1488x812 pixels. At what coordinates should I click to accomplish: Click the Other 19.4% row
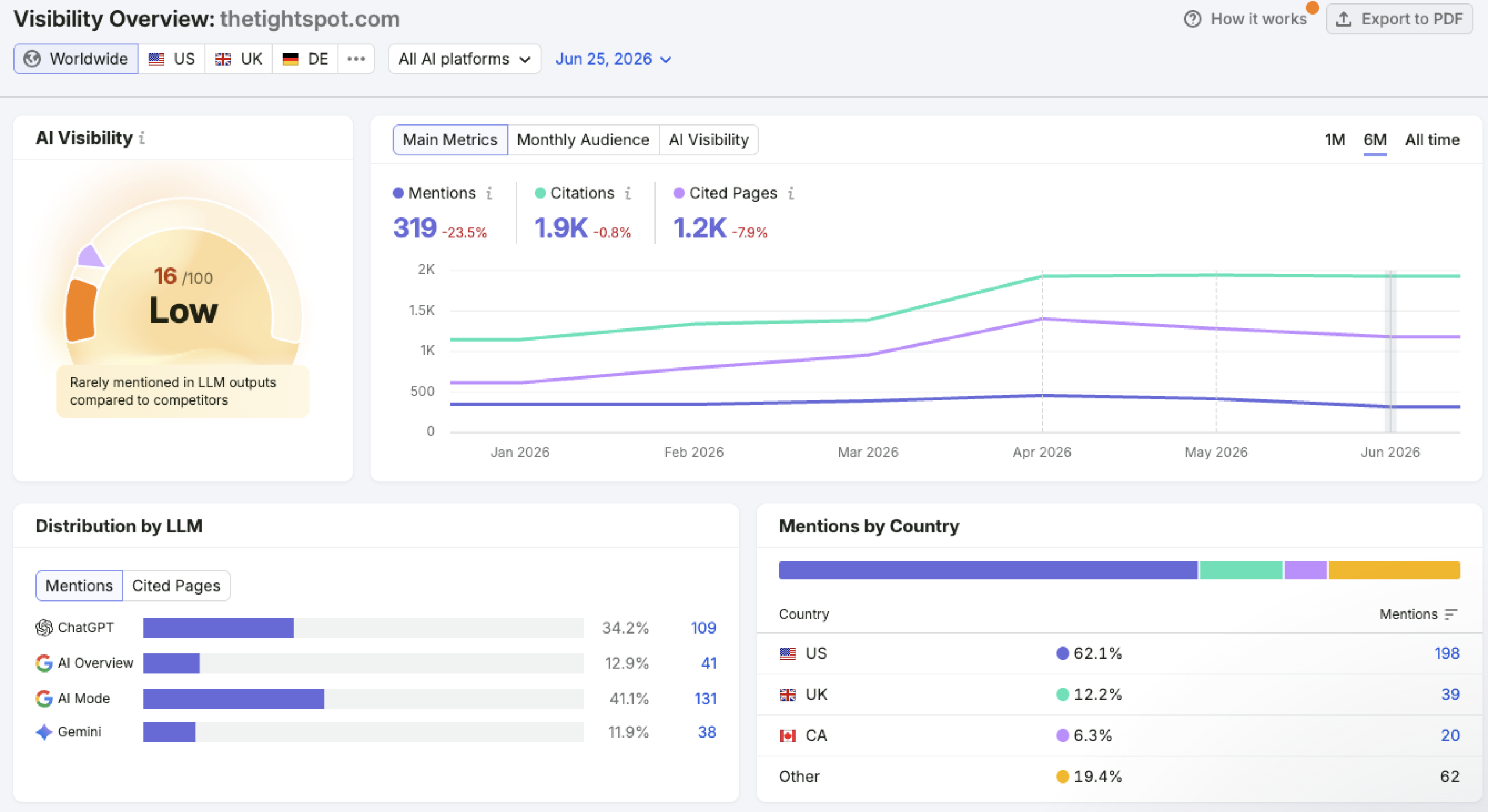1119,777
